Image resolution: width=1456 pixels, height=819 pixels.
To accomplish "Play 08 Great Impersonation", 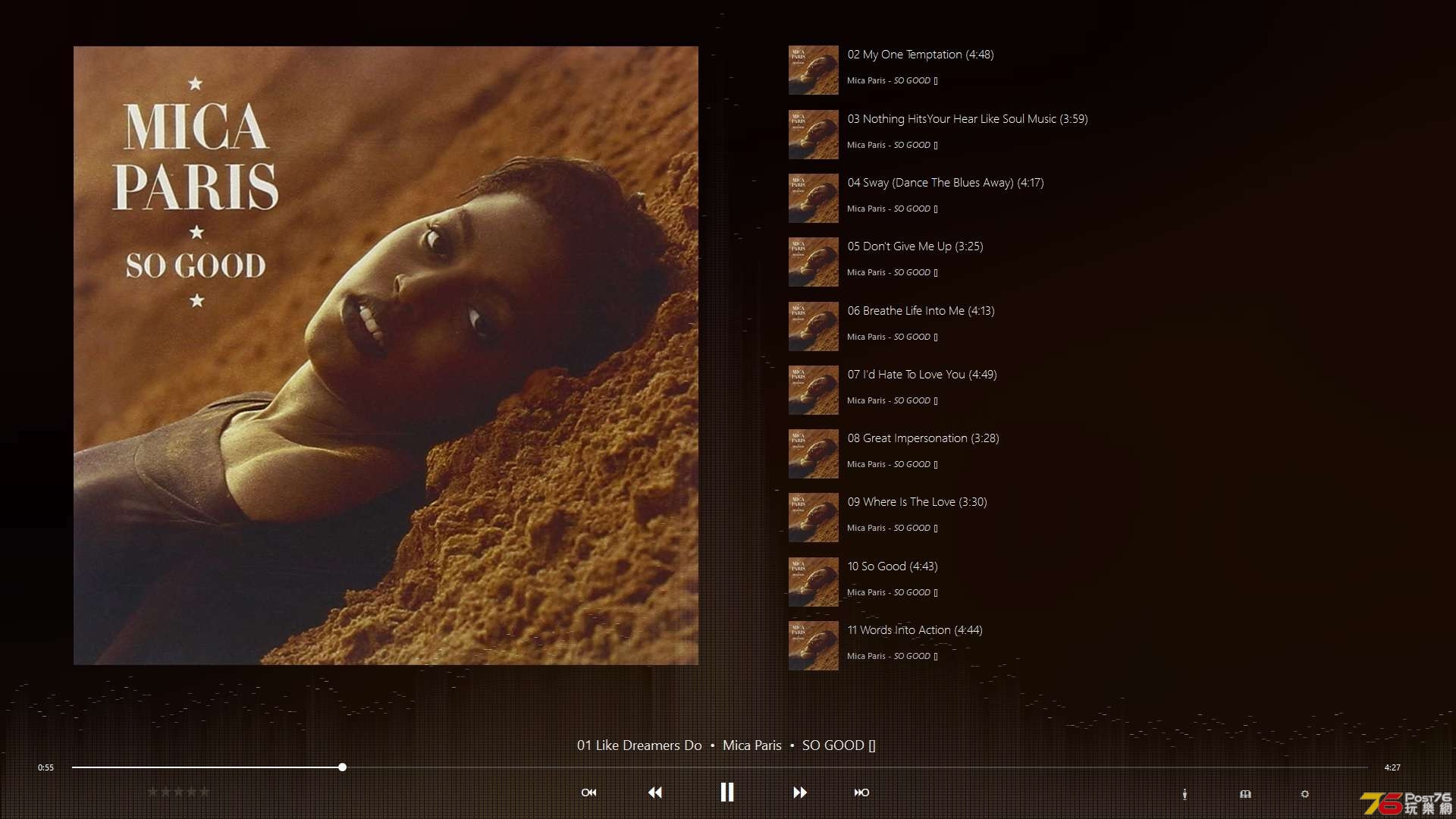I will click(x=923, y=438).
